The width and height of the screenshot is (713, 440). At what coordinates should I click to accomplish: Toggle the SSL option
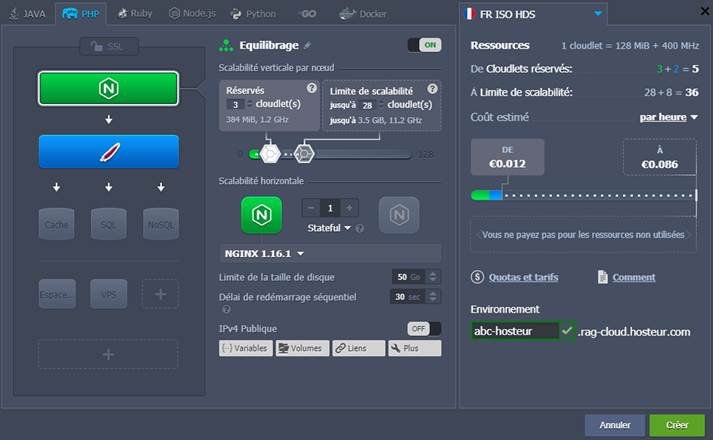(x=108, y=46)
